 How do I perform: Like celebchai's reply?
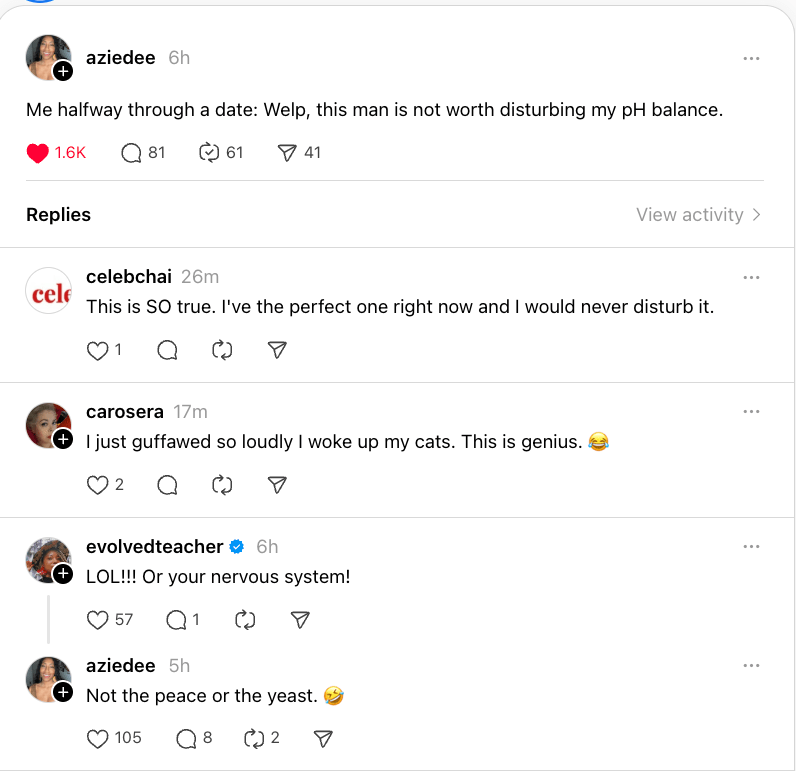(97, 350)
